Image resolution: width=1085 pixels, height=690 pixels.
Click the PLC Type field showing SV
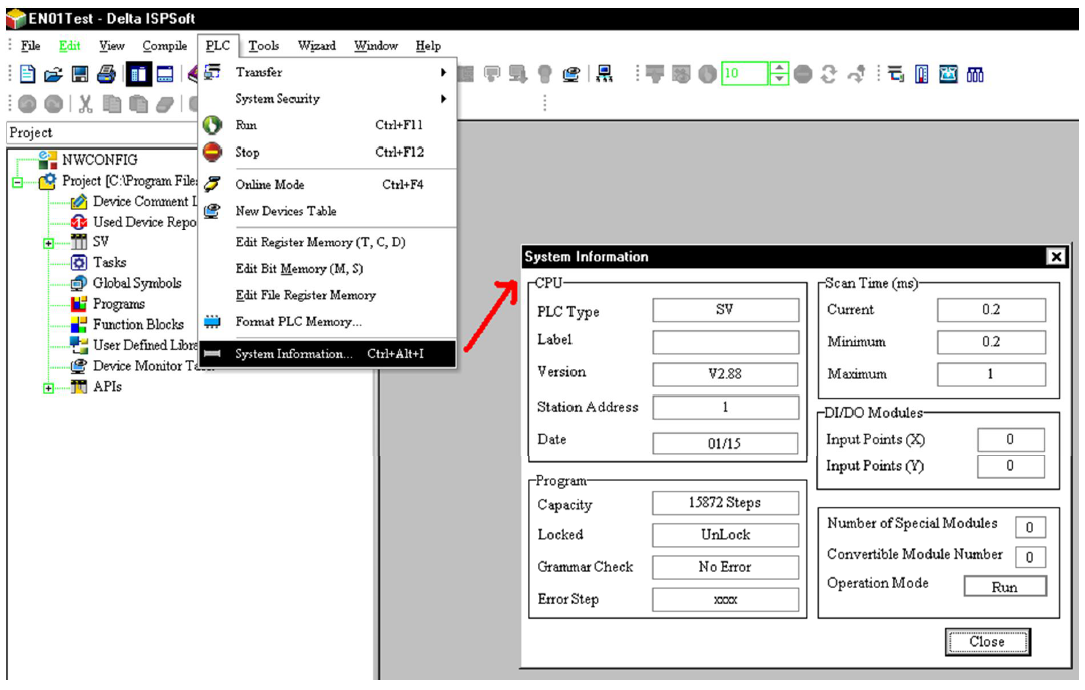click(725, 310)
